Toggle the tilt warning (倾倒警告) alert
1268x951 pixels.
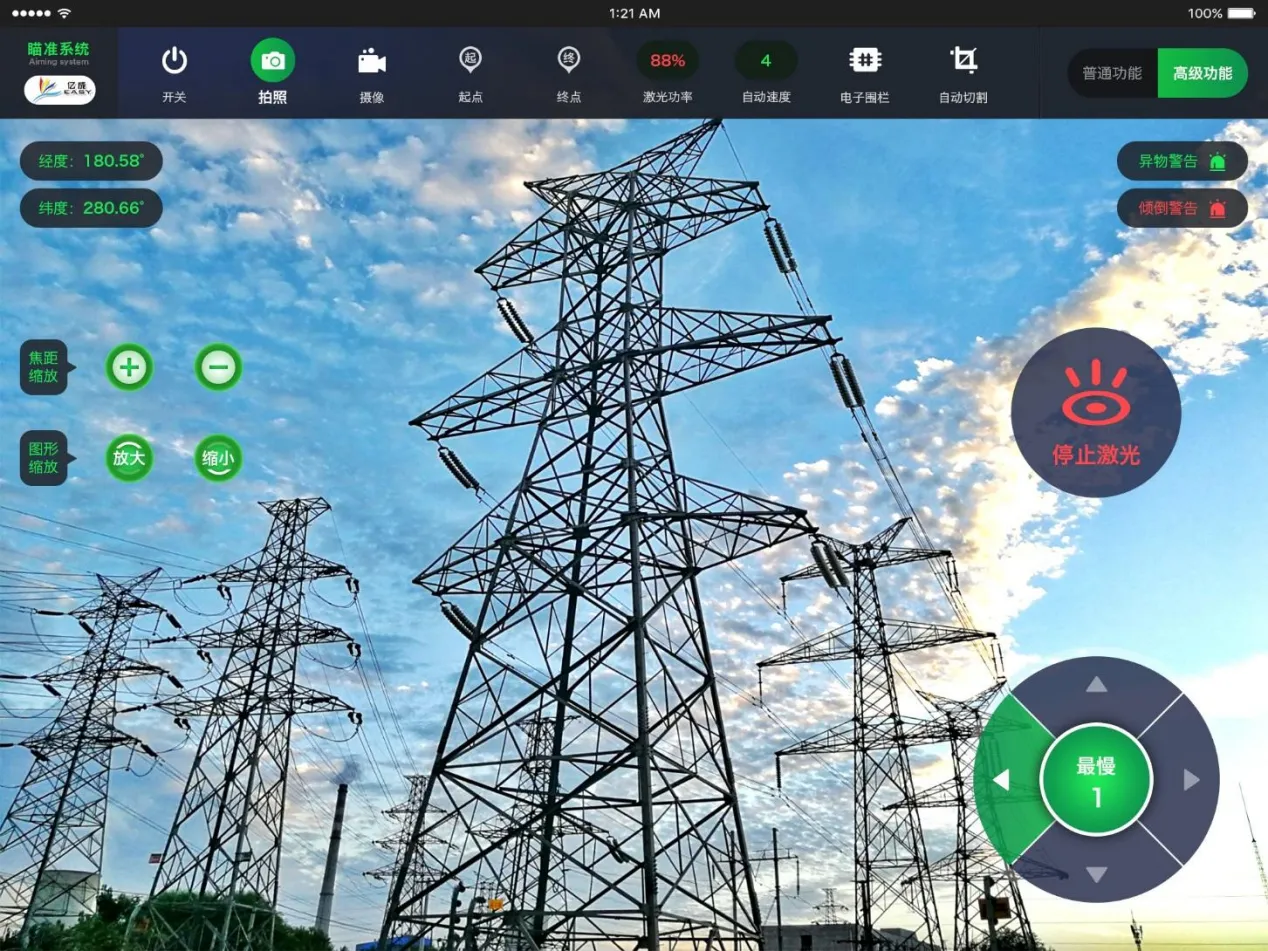1182,208
